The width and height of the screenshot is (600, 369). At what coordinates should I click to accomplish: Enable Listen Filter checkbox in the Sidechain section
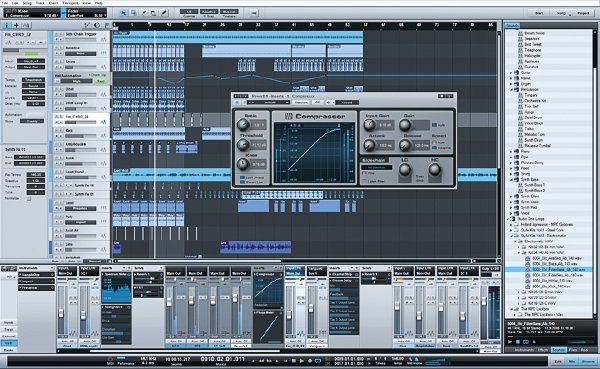tap(364, 181)
